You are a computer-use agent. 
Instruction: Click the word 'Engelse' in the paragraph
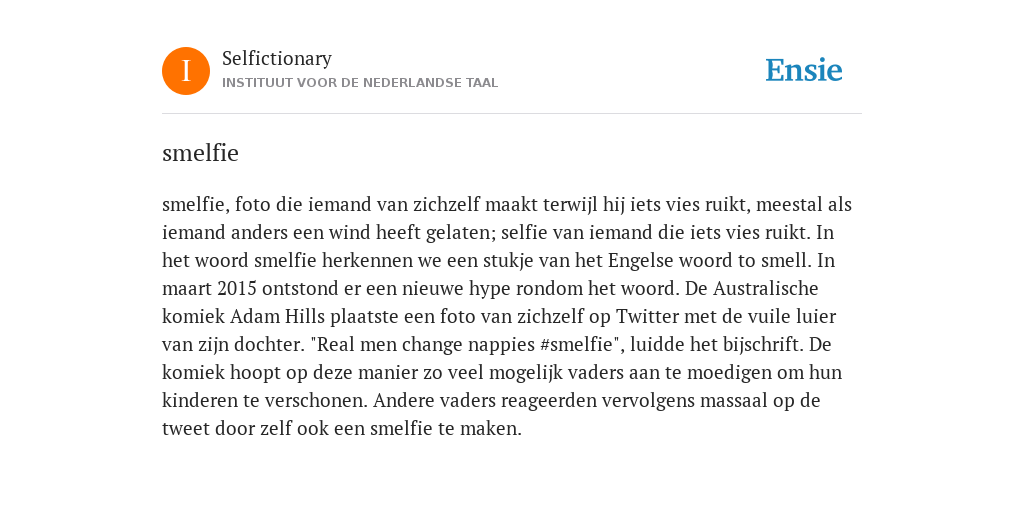pyautogui.click(x=641, y=261)
